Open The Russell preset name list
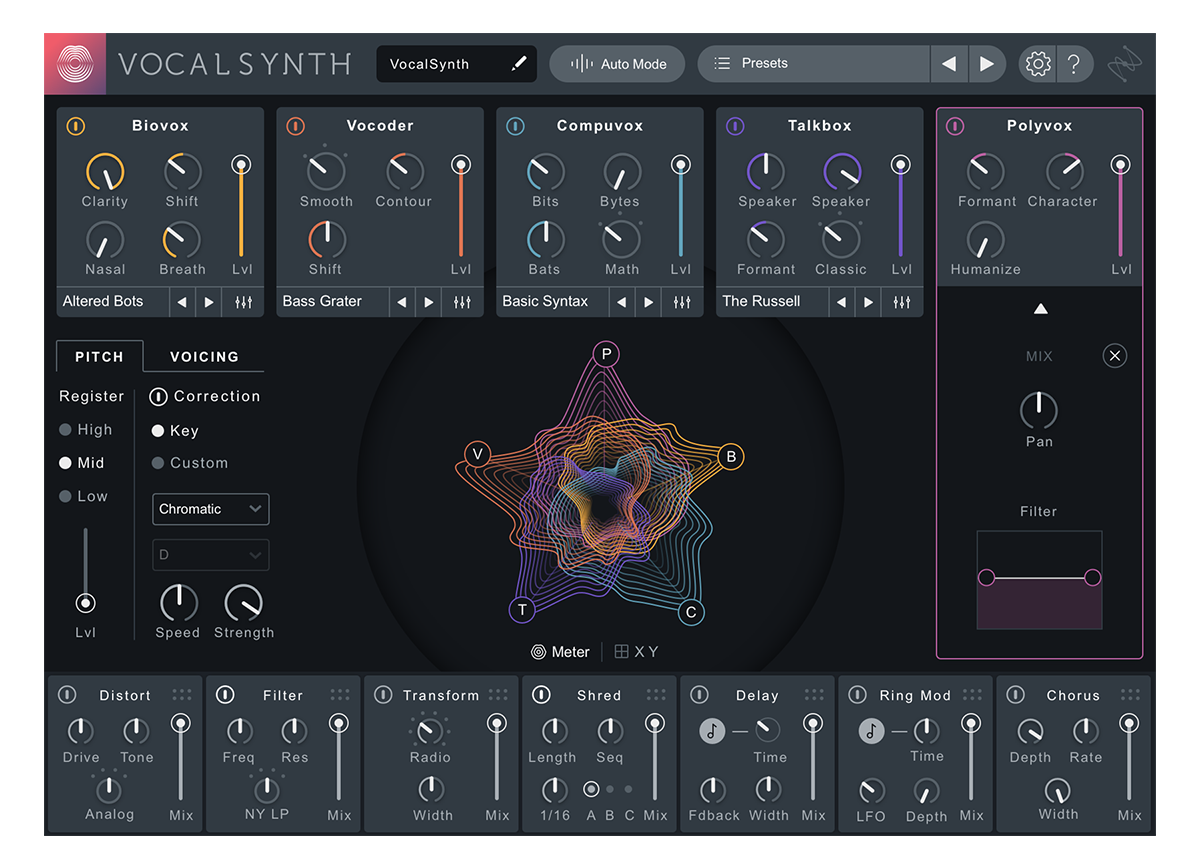This screenshot has height=867, width=1200. [773, 302]
